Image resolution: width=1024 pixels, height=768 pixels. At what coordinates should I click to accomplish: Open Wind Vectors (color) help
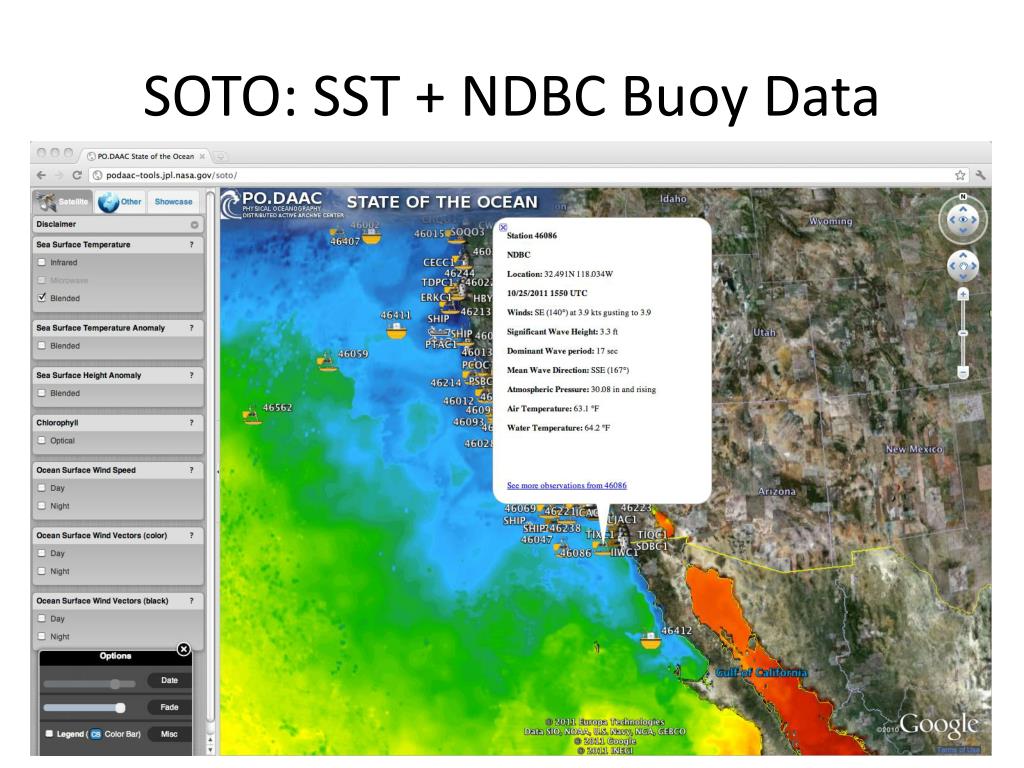tap(191, 535)
